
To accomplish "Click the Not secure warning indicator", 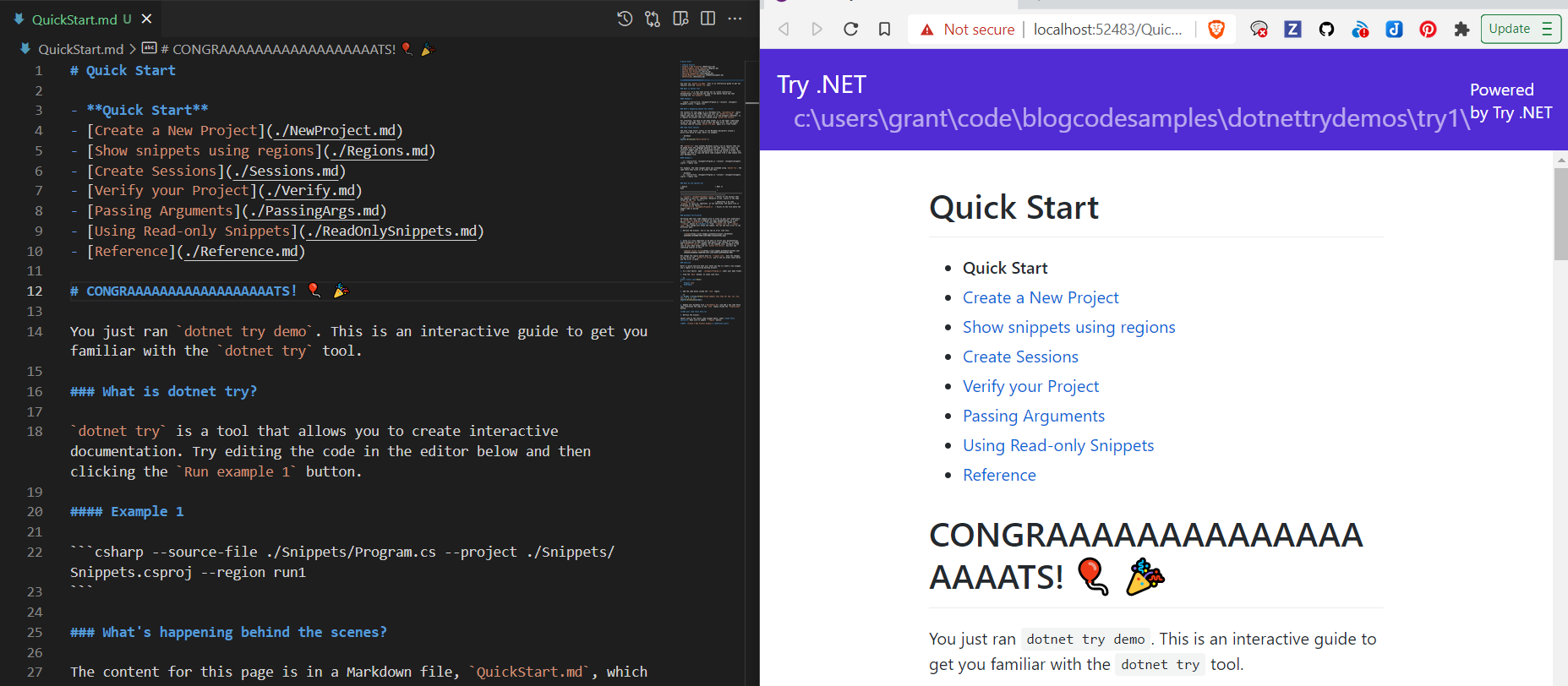I will pyautogui.click(x=967, y=30).
